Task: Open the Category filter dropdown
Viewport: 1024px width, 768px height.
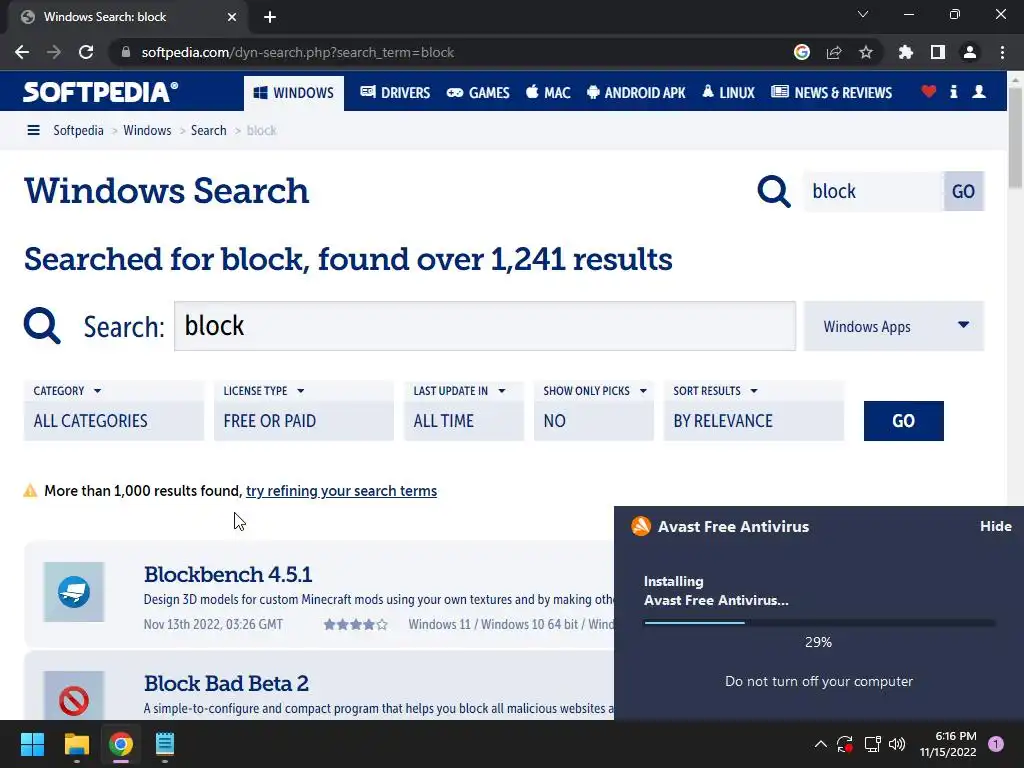Action: [x=68, y=391]
